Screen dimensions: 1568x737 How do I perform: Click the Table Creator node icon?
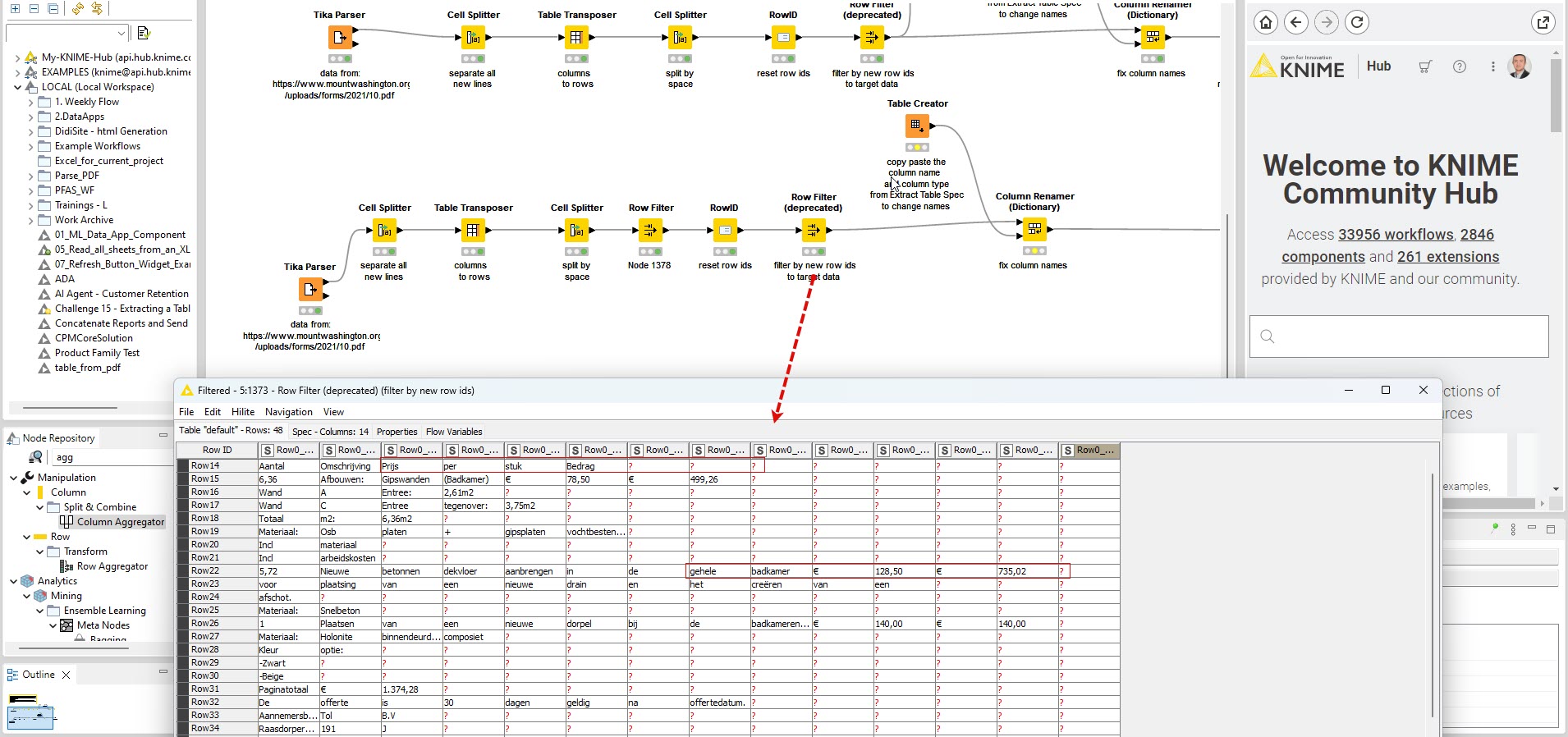(x=917, y=126)
